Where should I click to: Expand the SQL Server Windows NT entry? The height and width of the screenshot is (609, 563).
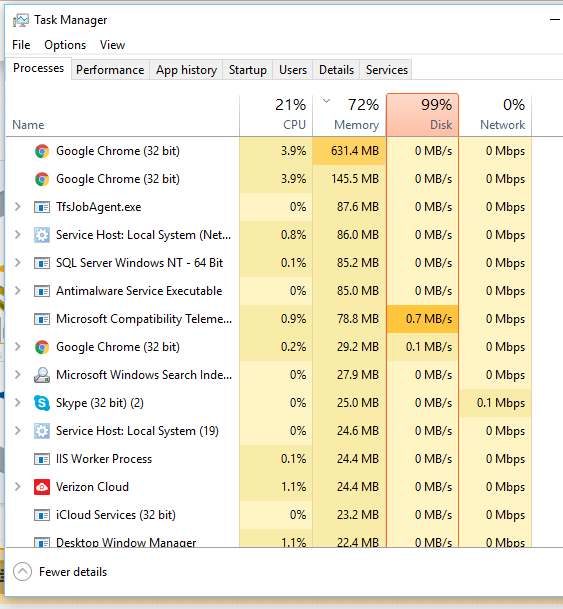(17, 263)
